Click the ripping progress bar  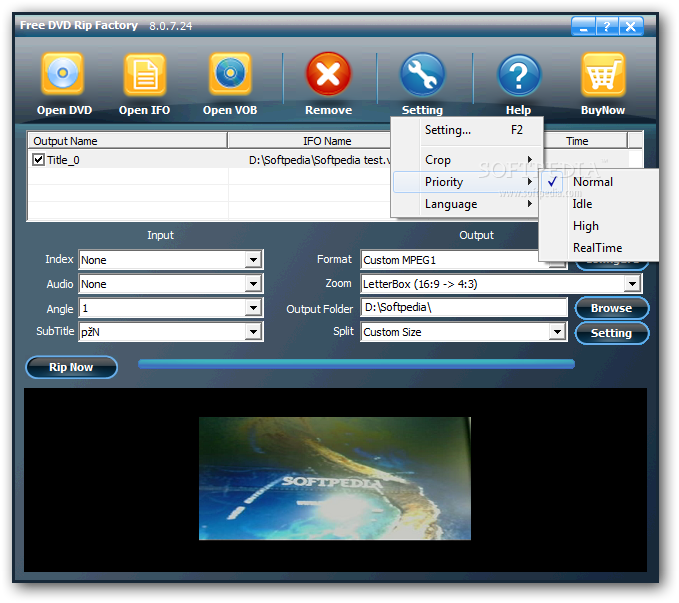coord(356,364)
